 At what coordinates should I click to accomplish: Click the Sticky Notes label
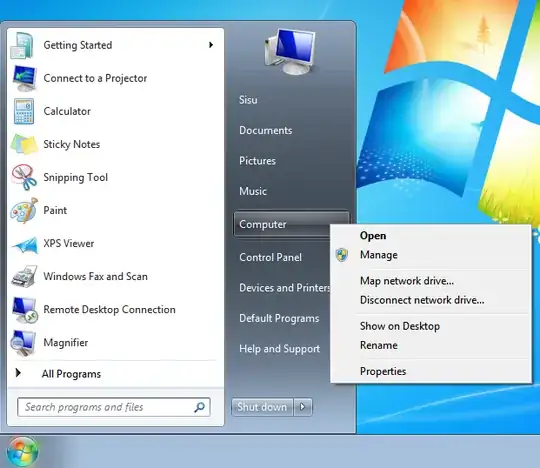[71, 144]
